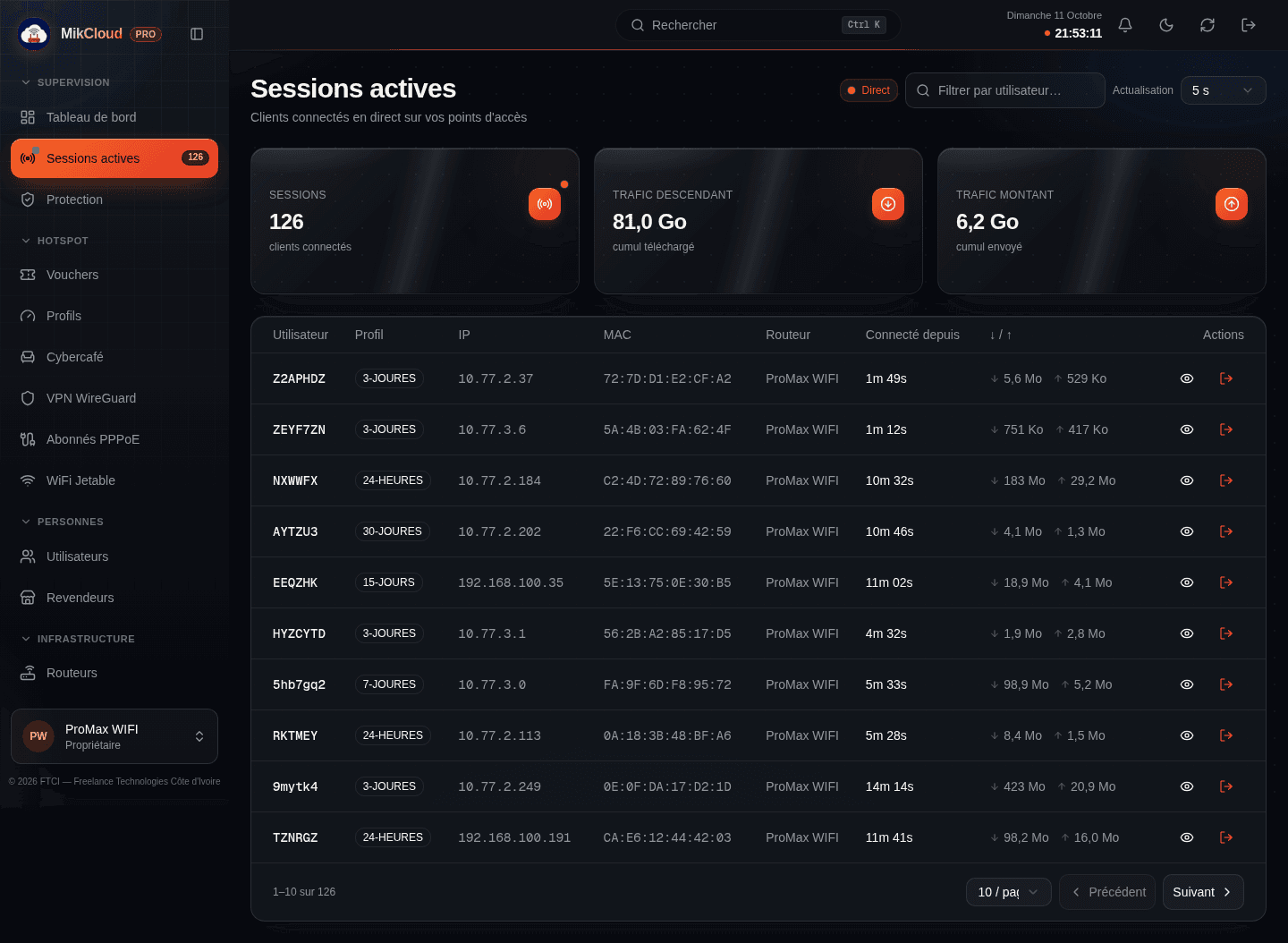
Task: Collapse the SUPERVISION section
Action: tap(65, 82)
